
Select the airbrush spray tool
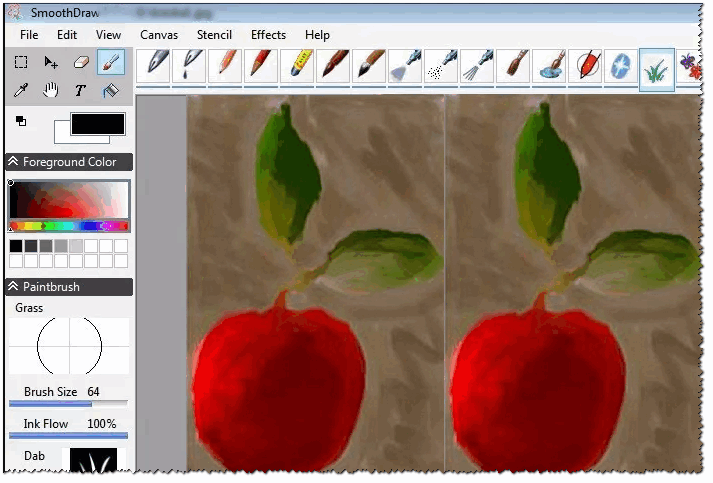click(405, 66)
